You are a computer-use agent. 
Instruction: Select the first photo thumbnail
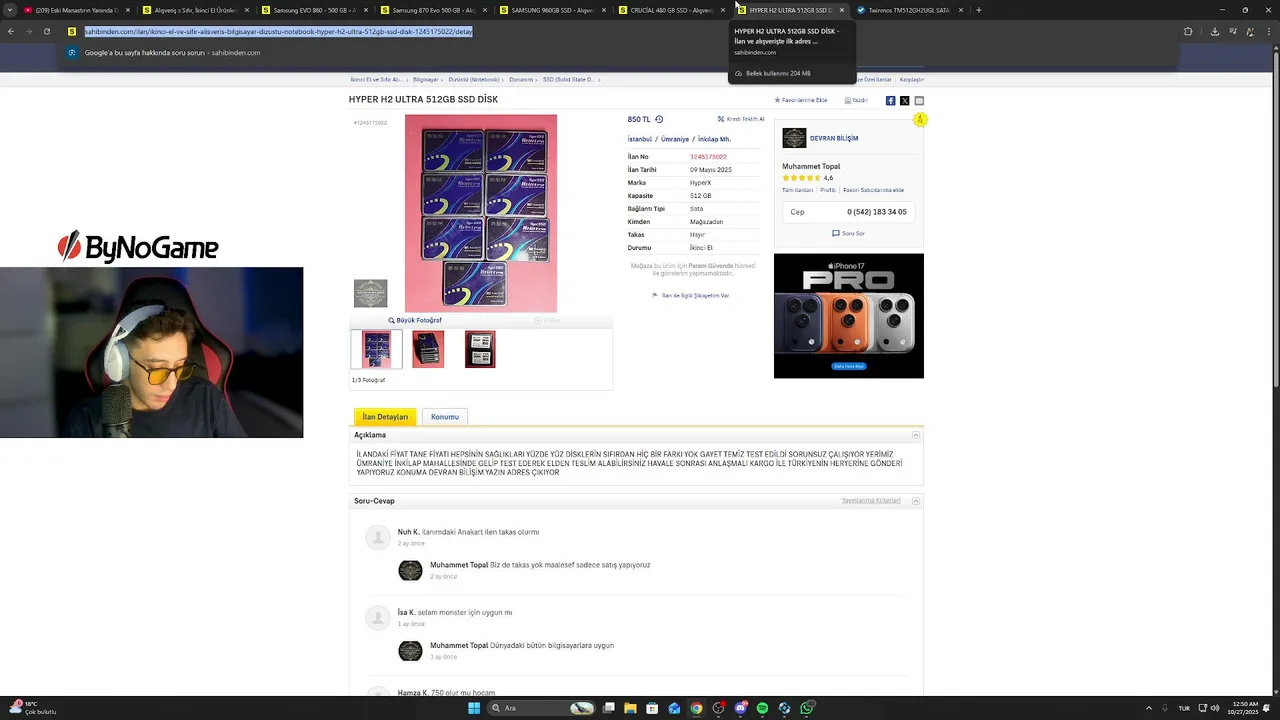click(x=376, y=349)
